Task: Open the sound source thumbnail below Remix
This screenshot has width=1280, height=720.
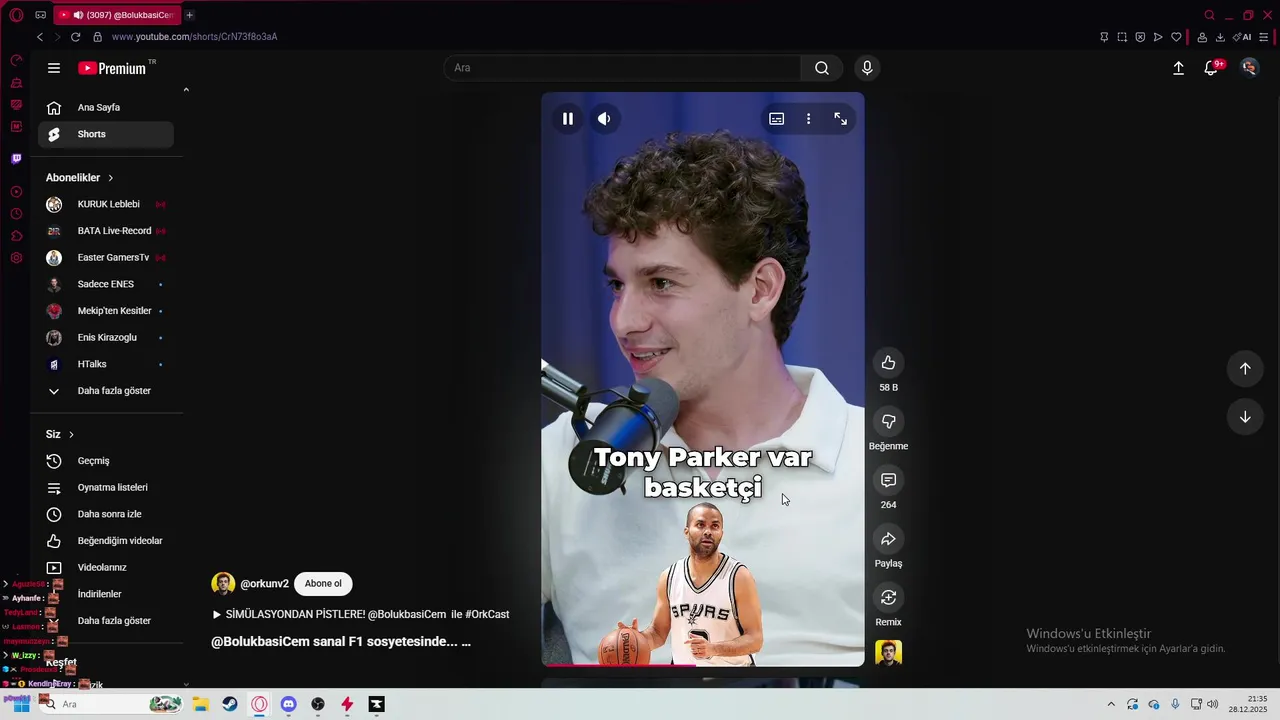Action: click(x=888, y=653)
